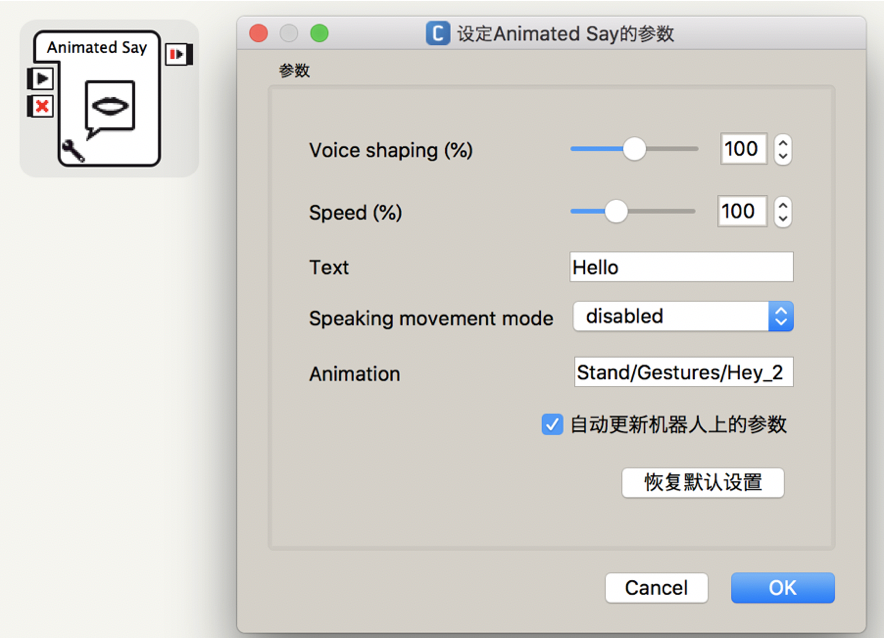Viewport: 884px width, 638px height.
Task: Click the Voice shaping number field
Action: click(743, 149)
